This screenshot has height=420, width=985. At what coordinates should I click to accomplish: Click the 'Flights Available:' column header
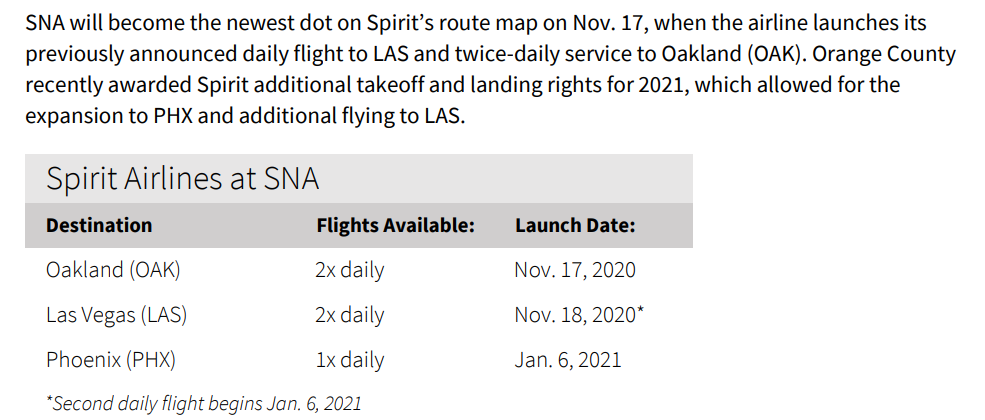(x=395, y=225)
